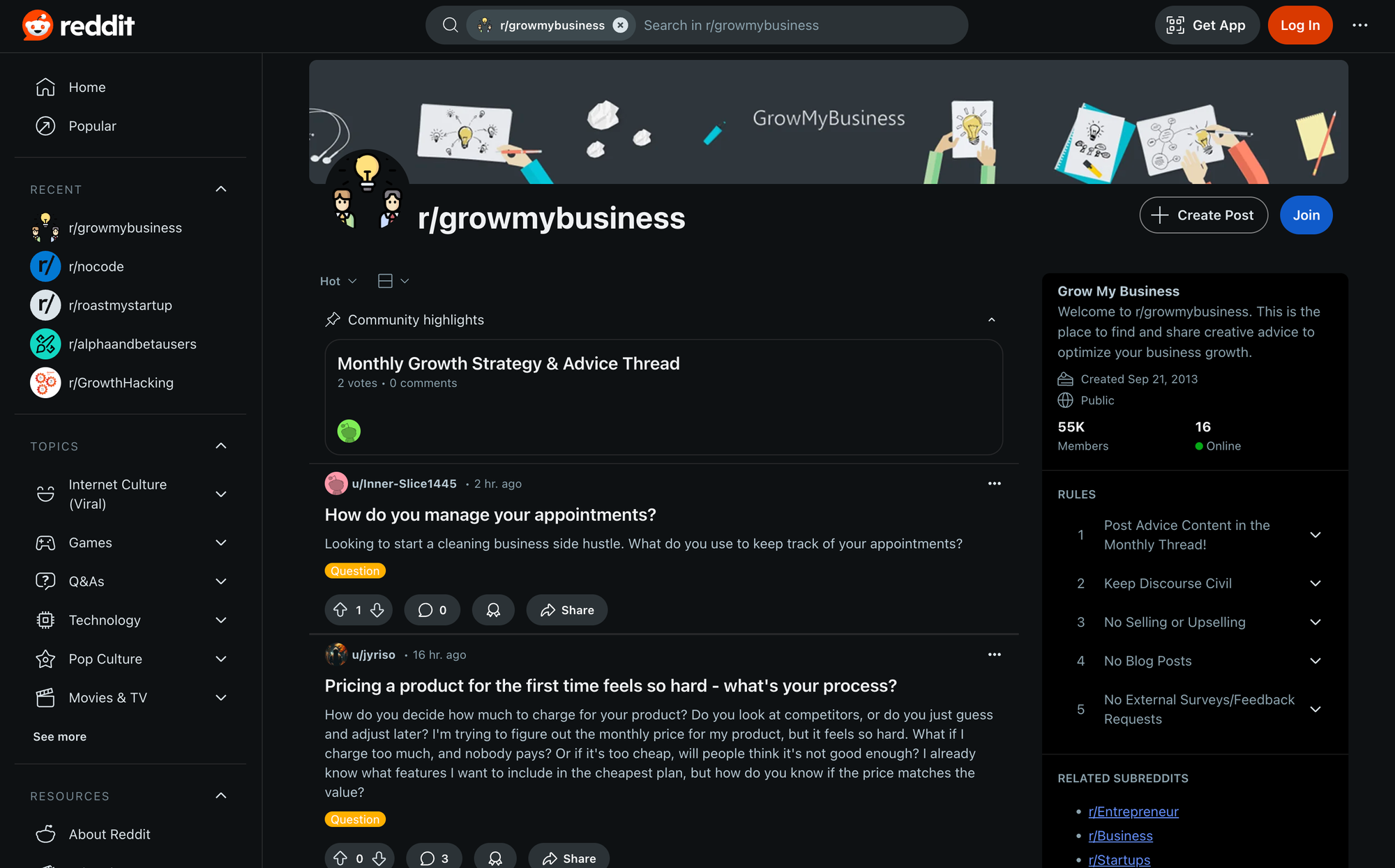Open the r/Entrepreneur related subreddit link
This screenshot has width=1395, height=868.
[x=1133, y=812]
